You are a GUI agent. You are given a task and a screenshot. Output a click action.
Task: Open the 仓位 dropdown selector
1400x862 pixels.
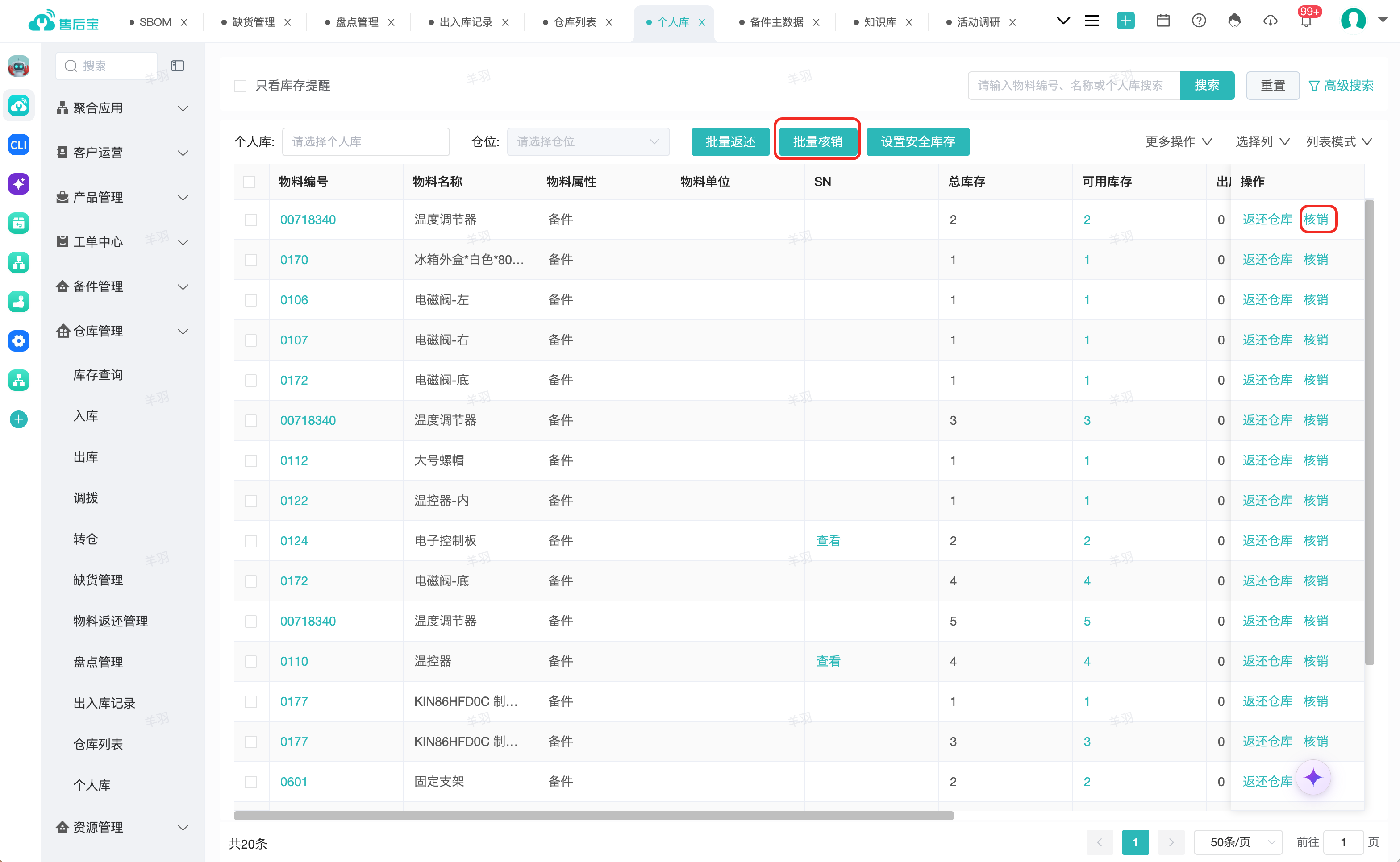click(x=588, y=142)
